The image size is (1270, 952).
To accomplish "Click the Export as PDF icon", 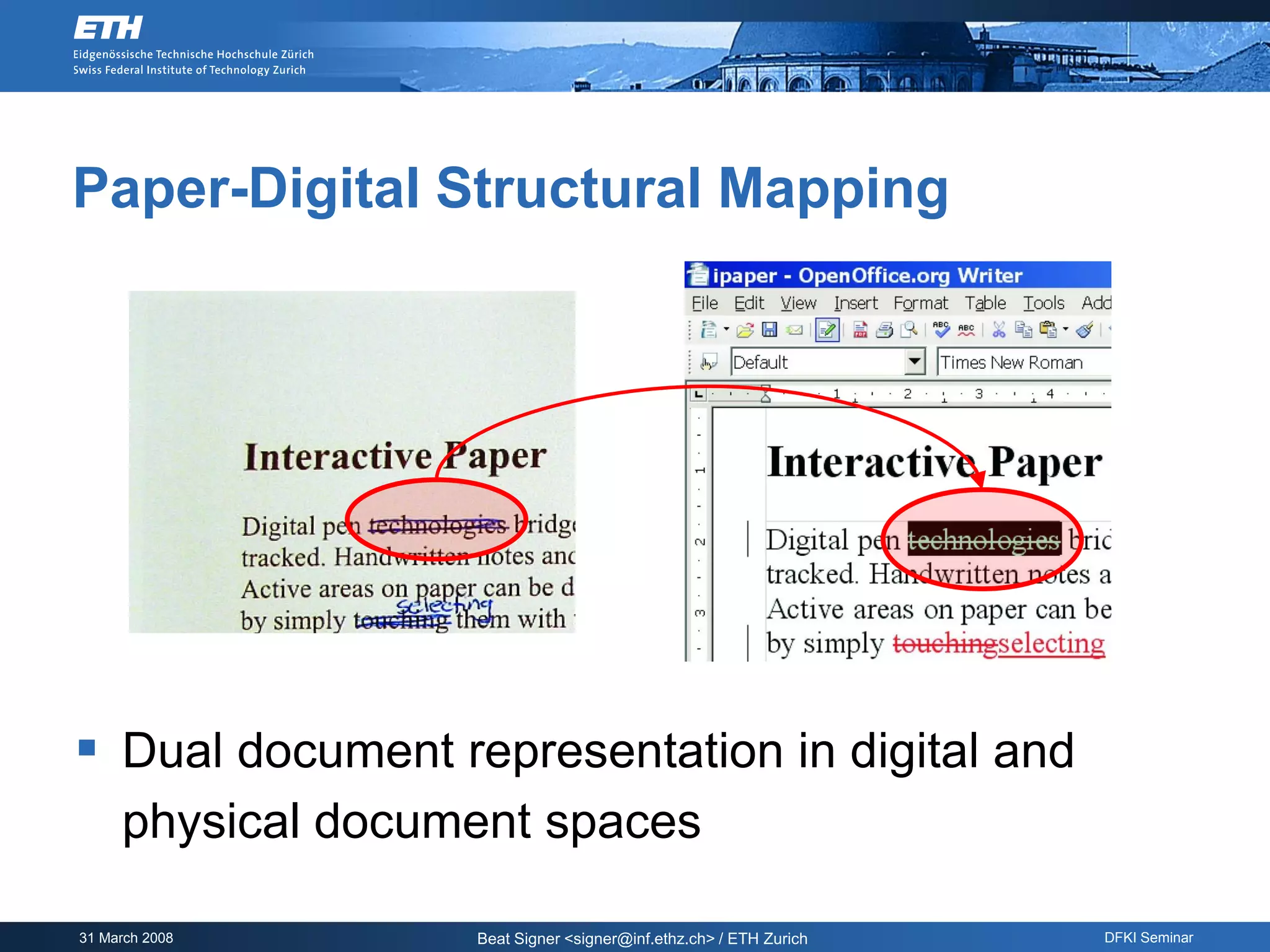I will 860,330.
